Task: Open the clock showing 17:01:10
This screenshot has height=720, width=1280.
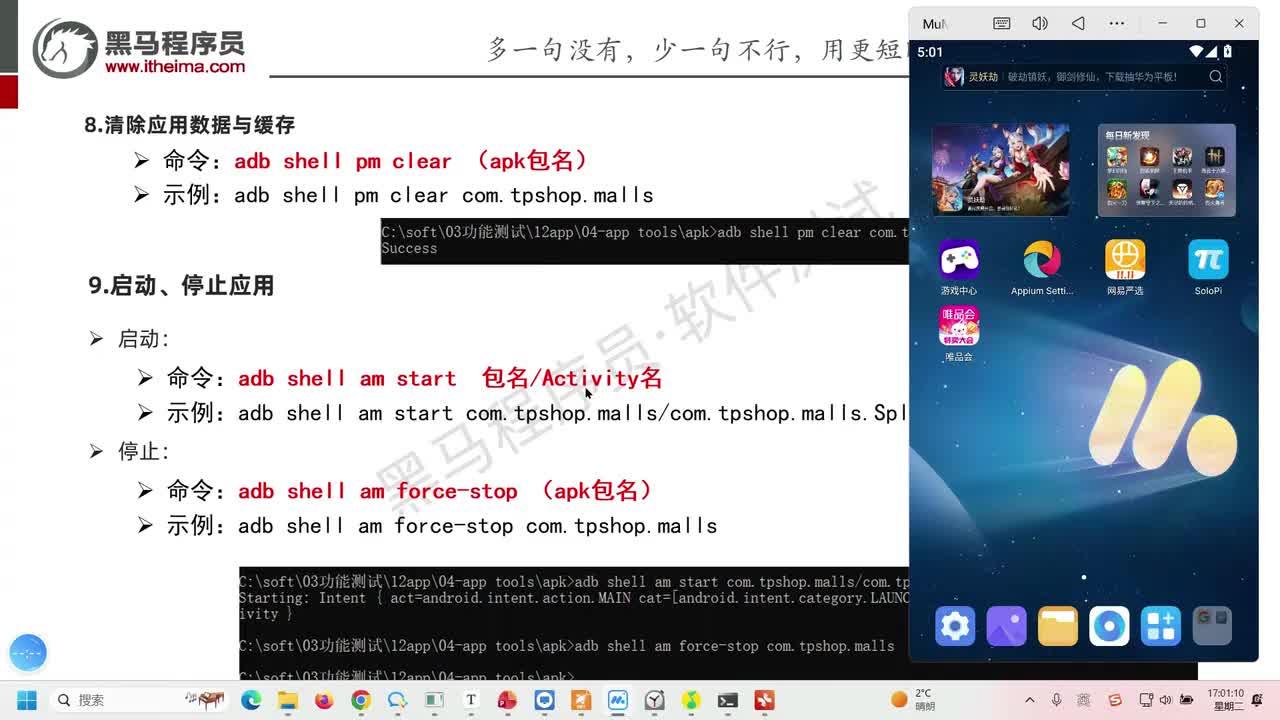Action: point(1225,699)
